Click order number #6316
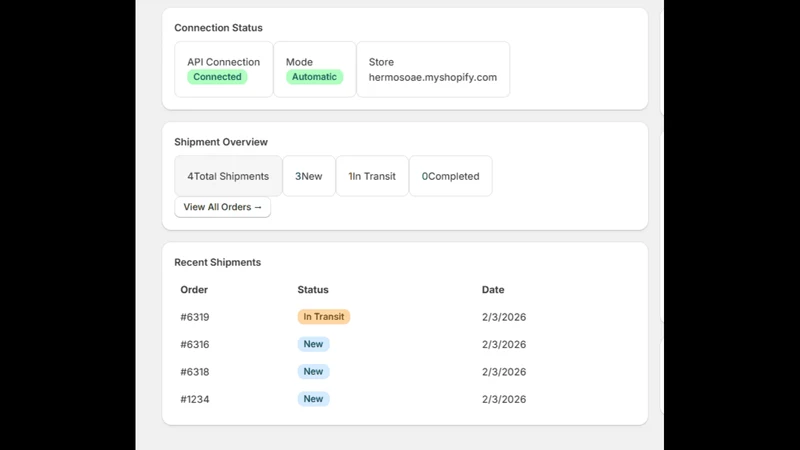This screenshot has height=450, width=800. 195,344
